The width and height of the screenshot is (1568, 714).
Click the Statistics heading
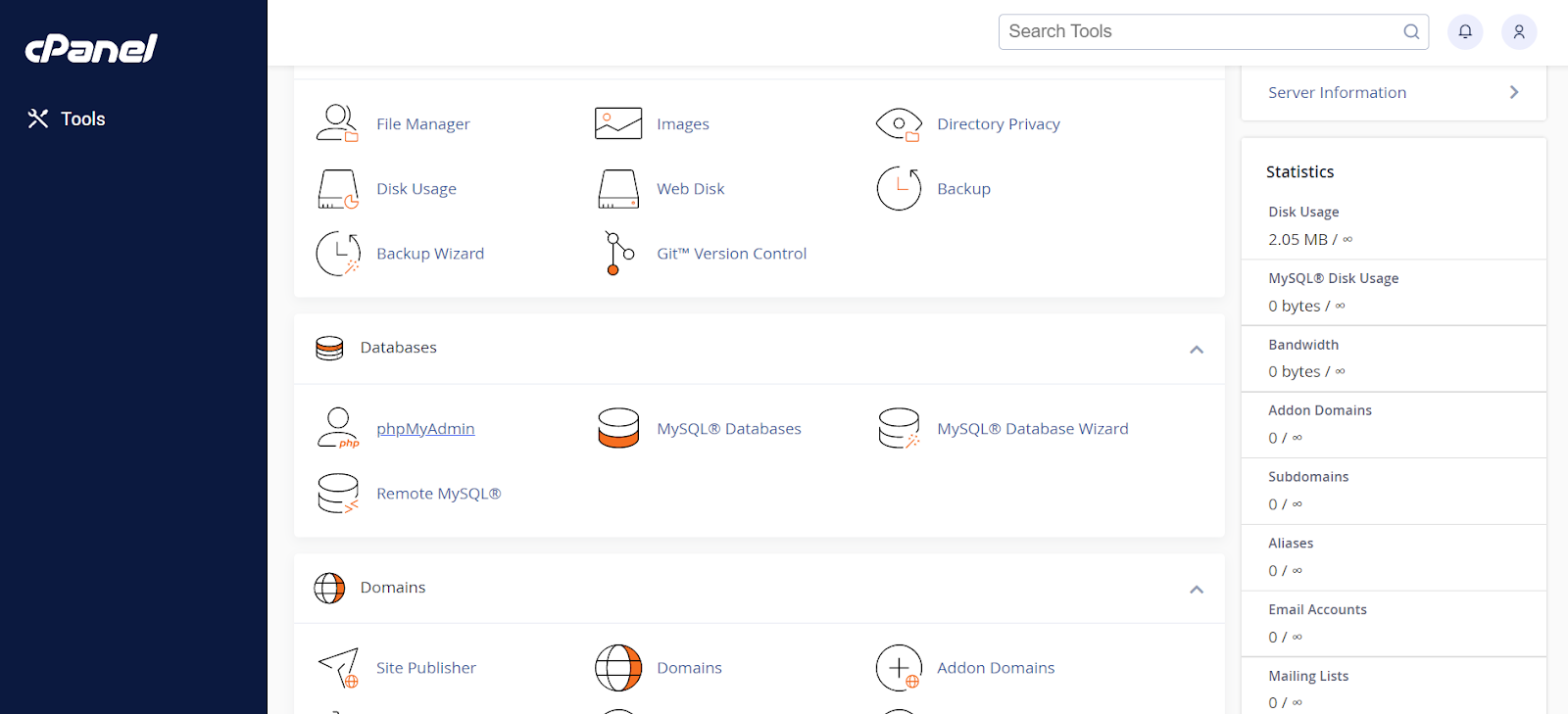1299,172
